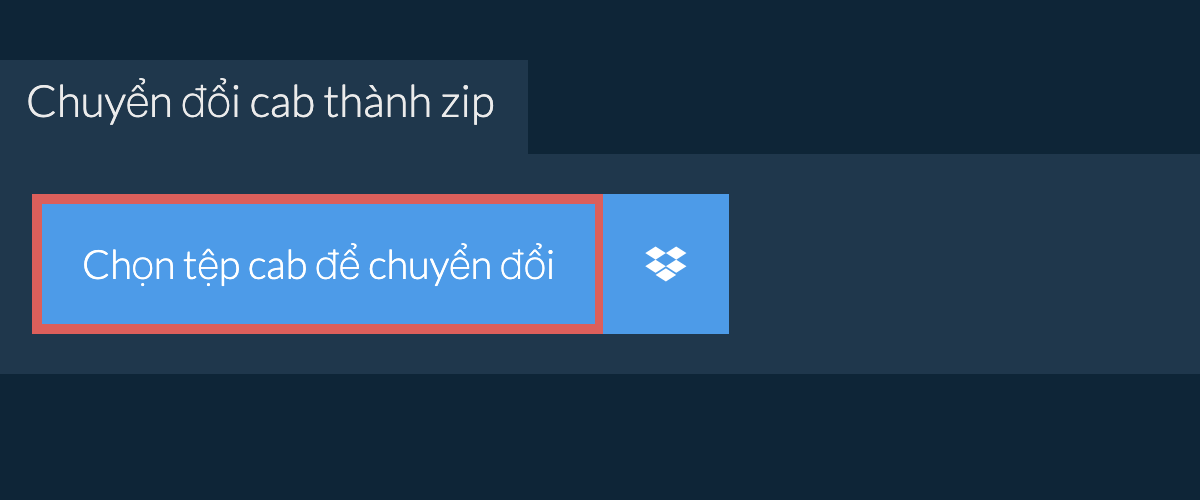Choose a cab file to convert

318,264
